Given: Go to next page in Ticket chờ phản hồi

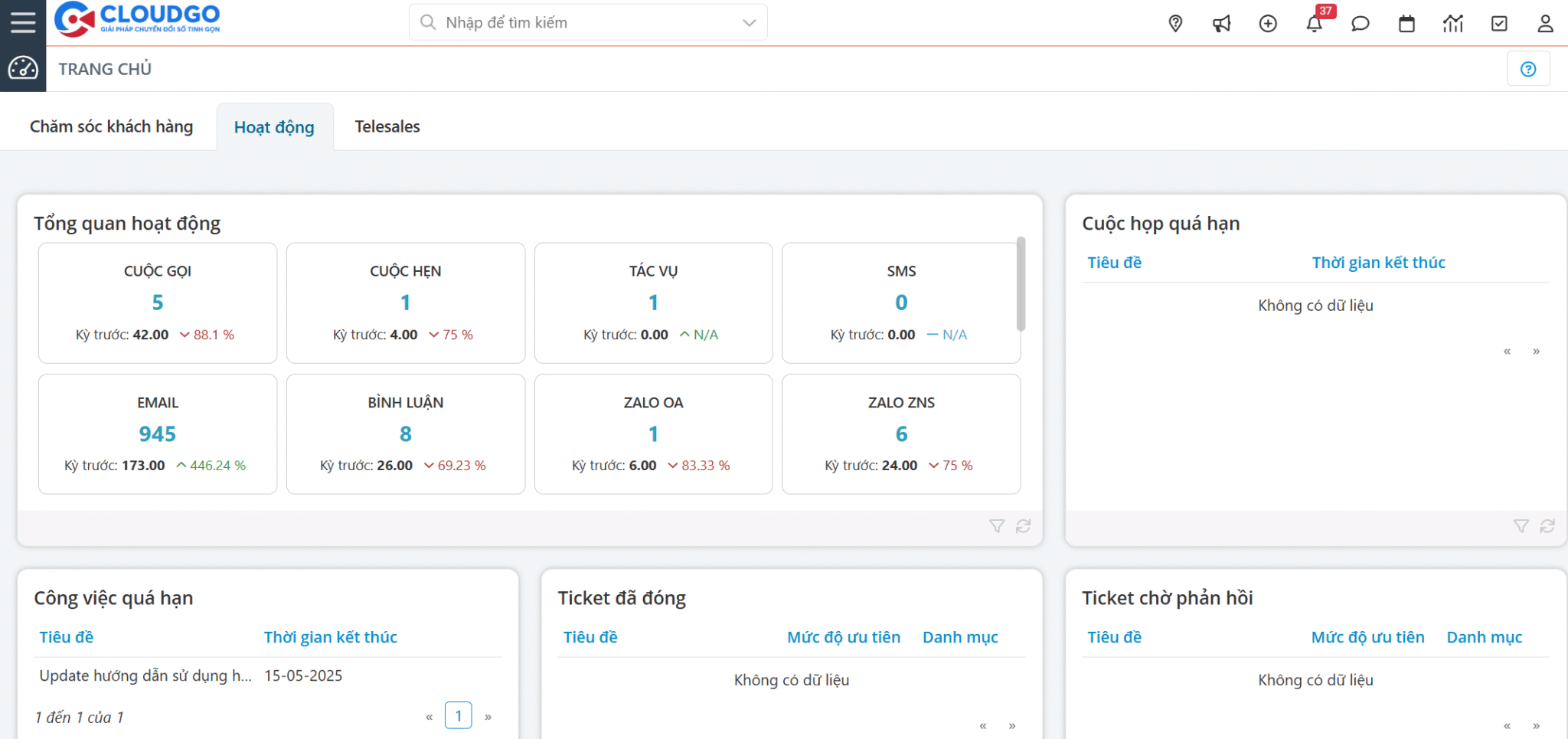Looking at the screenshot, I should pyautogui.click(x=1536, y=726).
